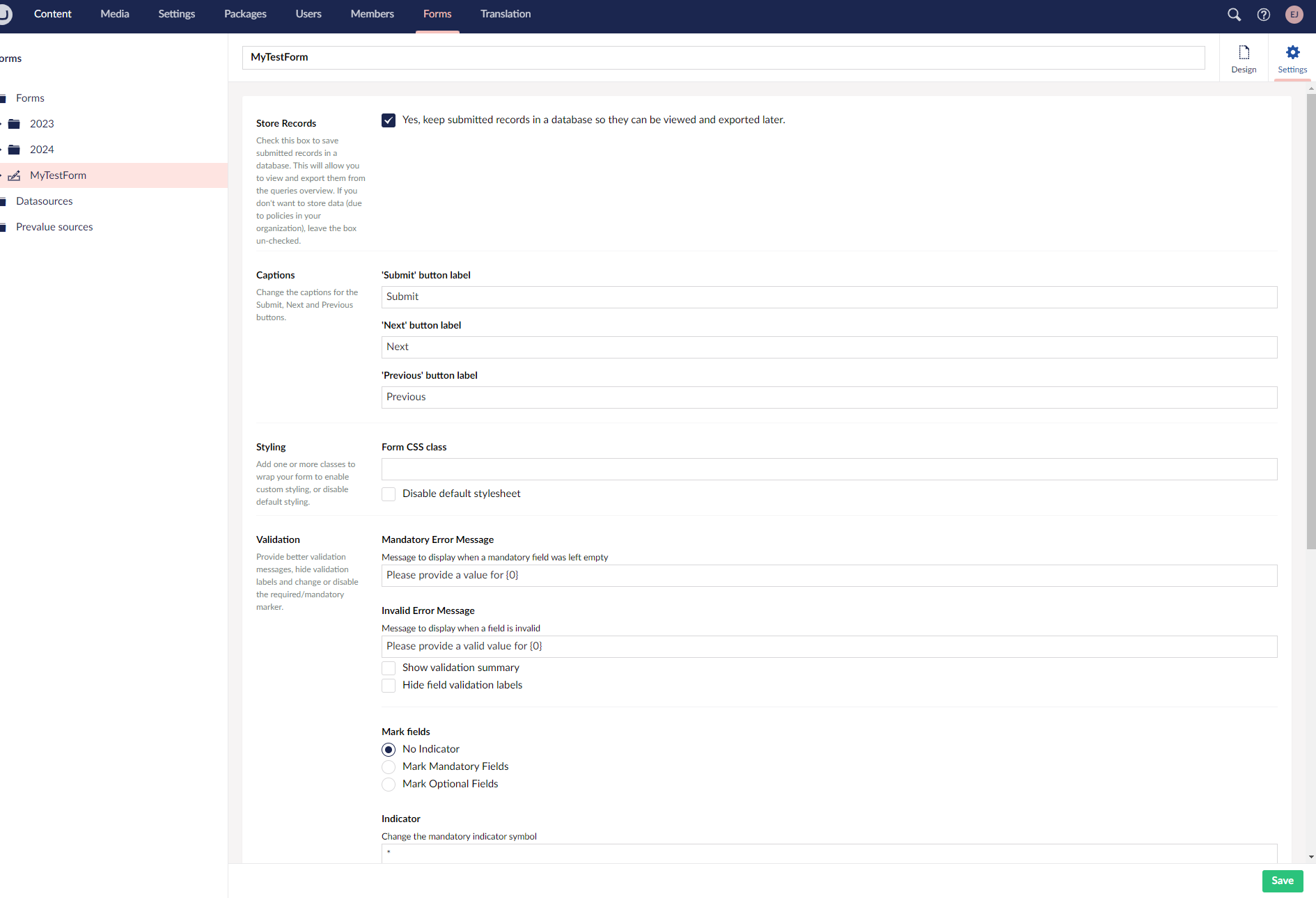
Task: Open the Forms section tab
Action: [437, 14]
